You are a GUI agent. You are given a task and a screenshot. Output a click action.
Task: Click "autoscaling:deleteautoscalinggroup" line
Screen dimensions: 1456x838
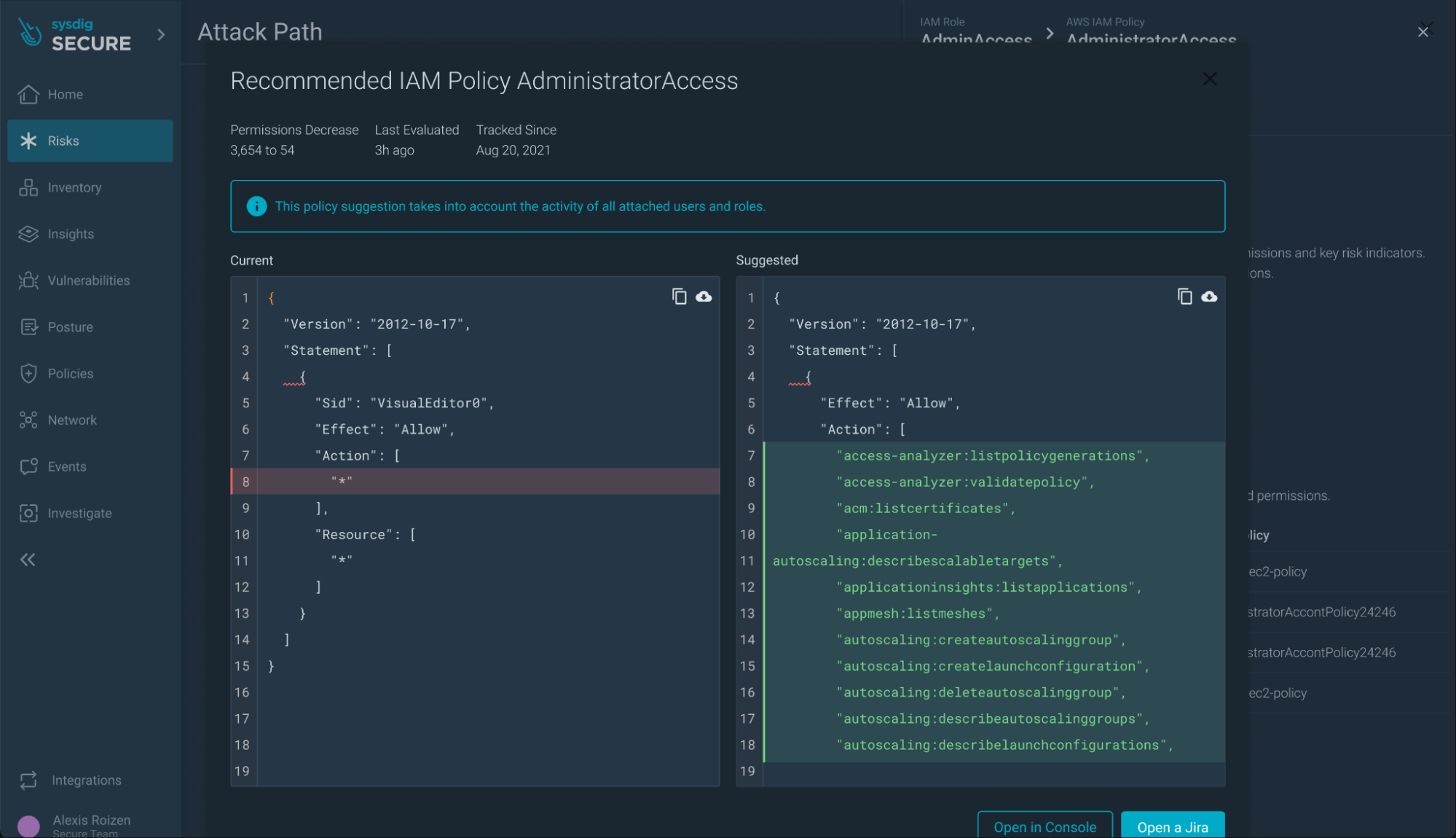(981, 692)
